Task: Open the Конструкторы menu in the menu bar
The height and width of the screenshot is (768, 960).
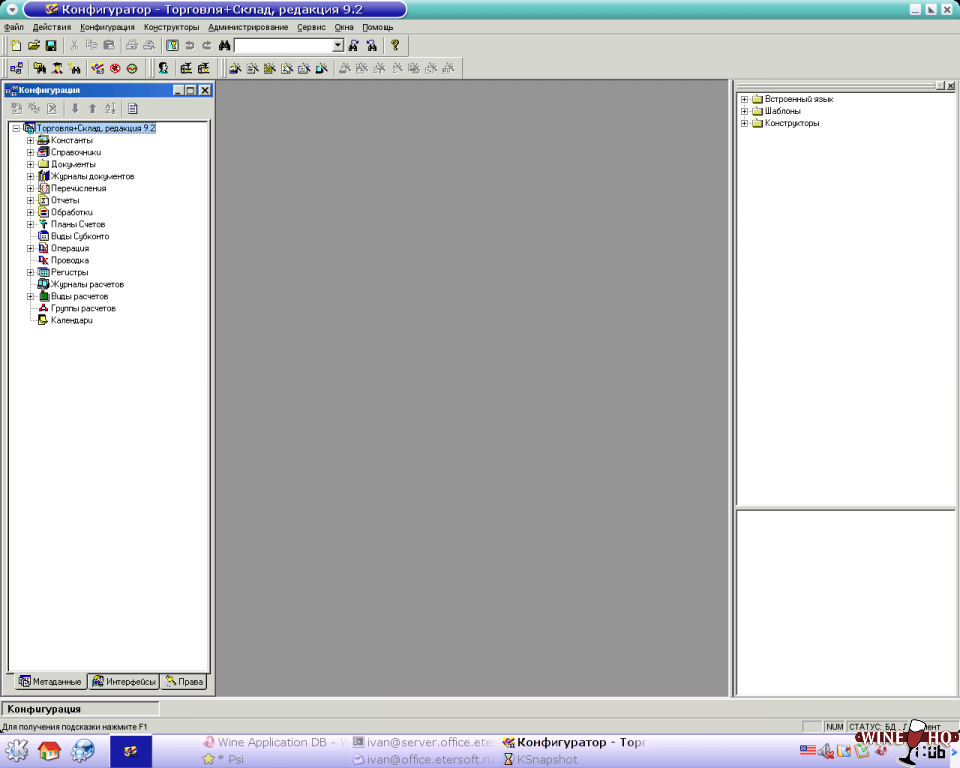Action: click(171, 27)
